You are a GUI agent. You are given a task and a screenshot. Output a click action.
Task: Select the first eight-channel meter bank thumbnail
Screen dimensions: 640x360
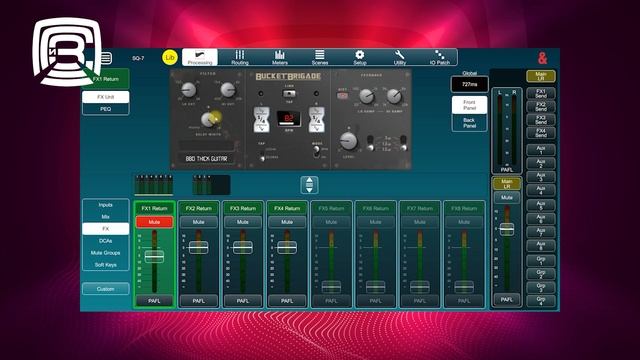tap(154, 185)
